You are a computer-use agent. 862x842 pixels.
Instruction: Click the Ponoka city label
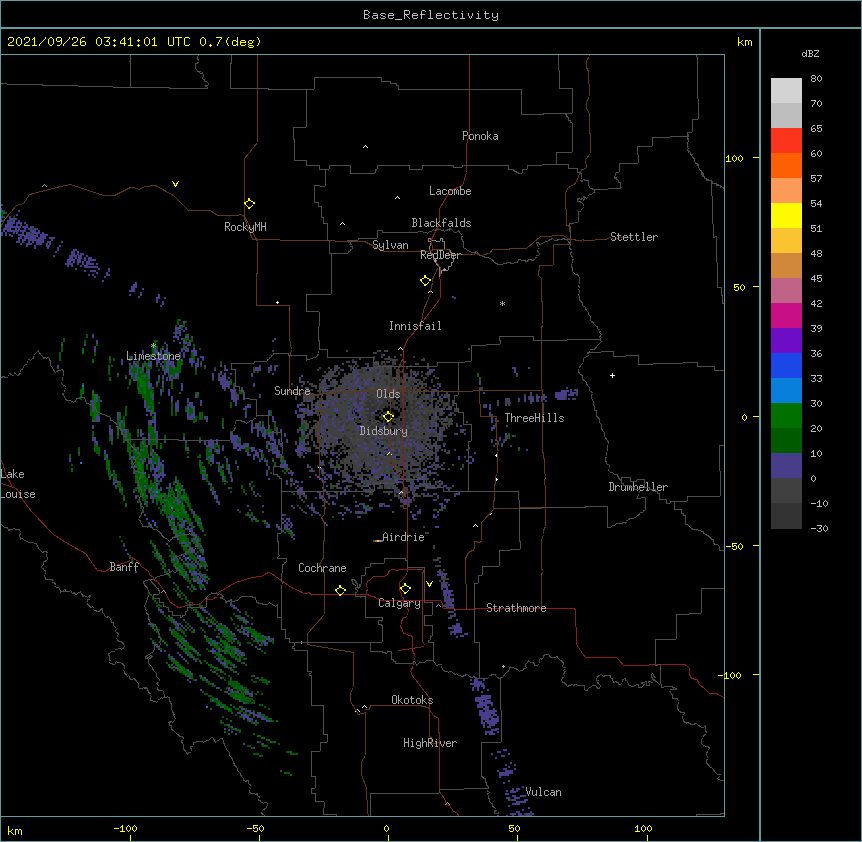click(x=480, y=136)
